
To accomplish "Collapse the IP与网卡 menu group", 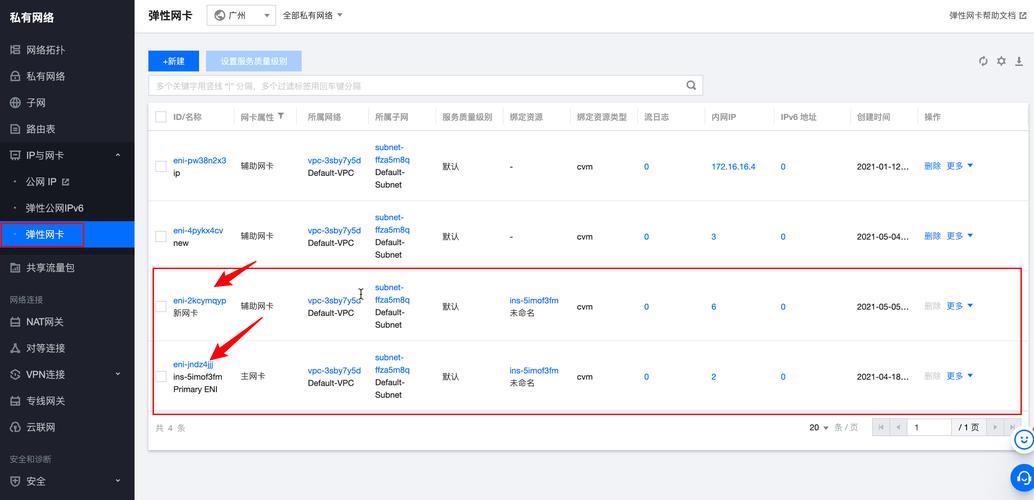I will click(x=67, y=156).
